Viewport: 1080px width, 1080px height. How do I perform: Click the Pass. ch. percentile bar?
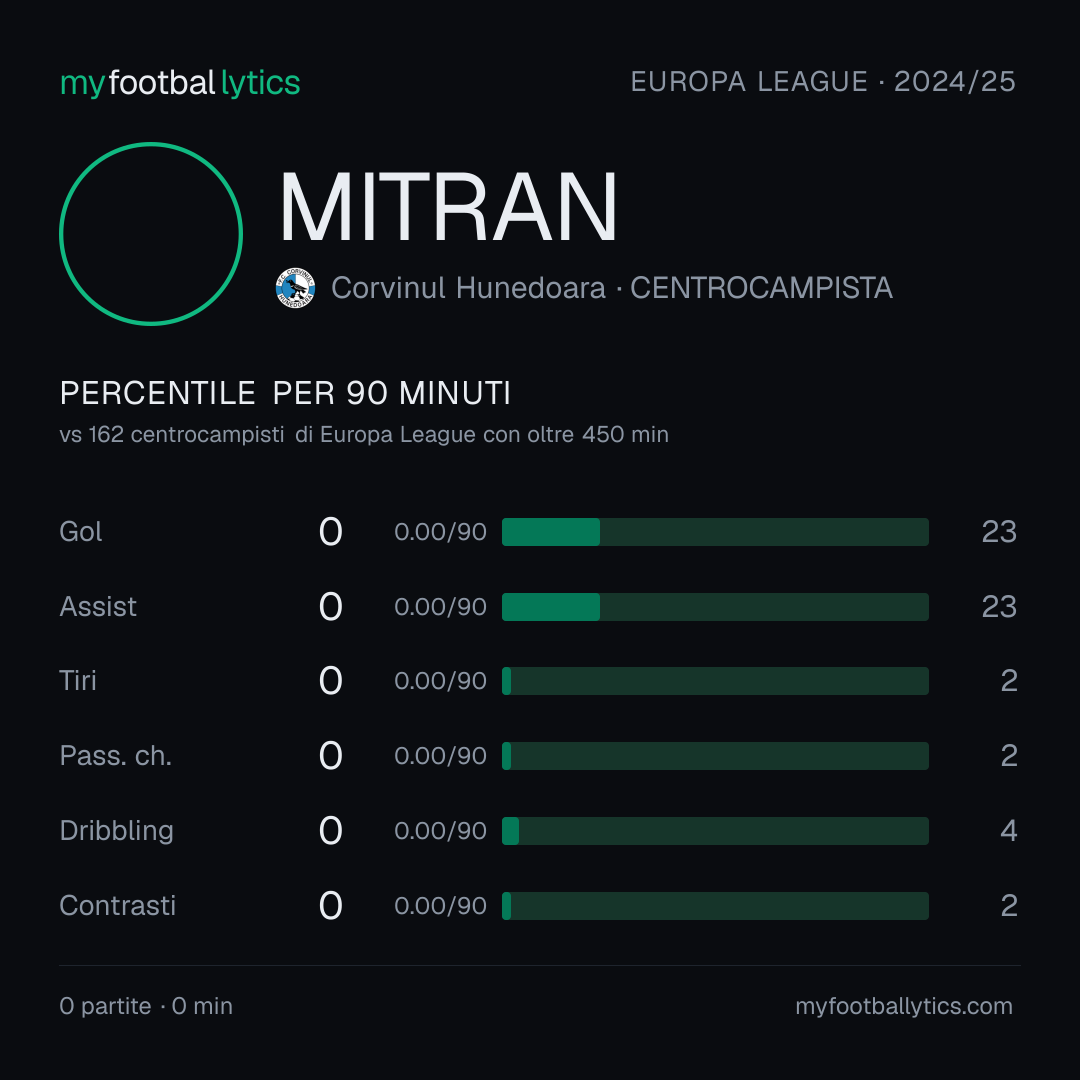click(x=715, y=756)
